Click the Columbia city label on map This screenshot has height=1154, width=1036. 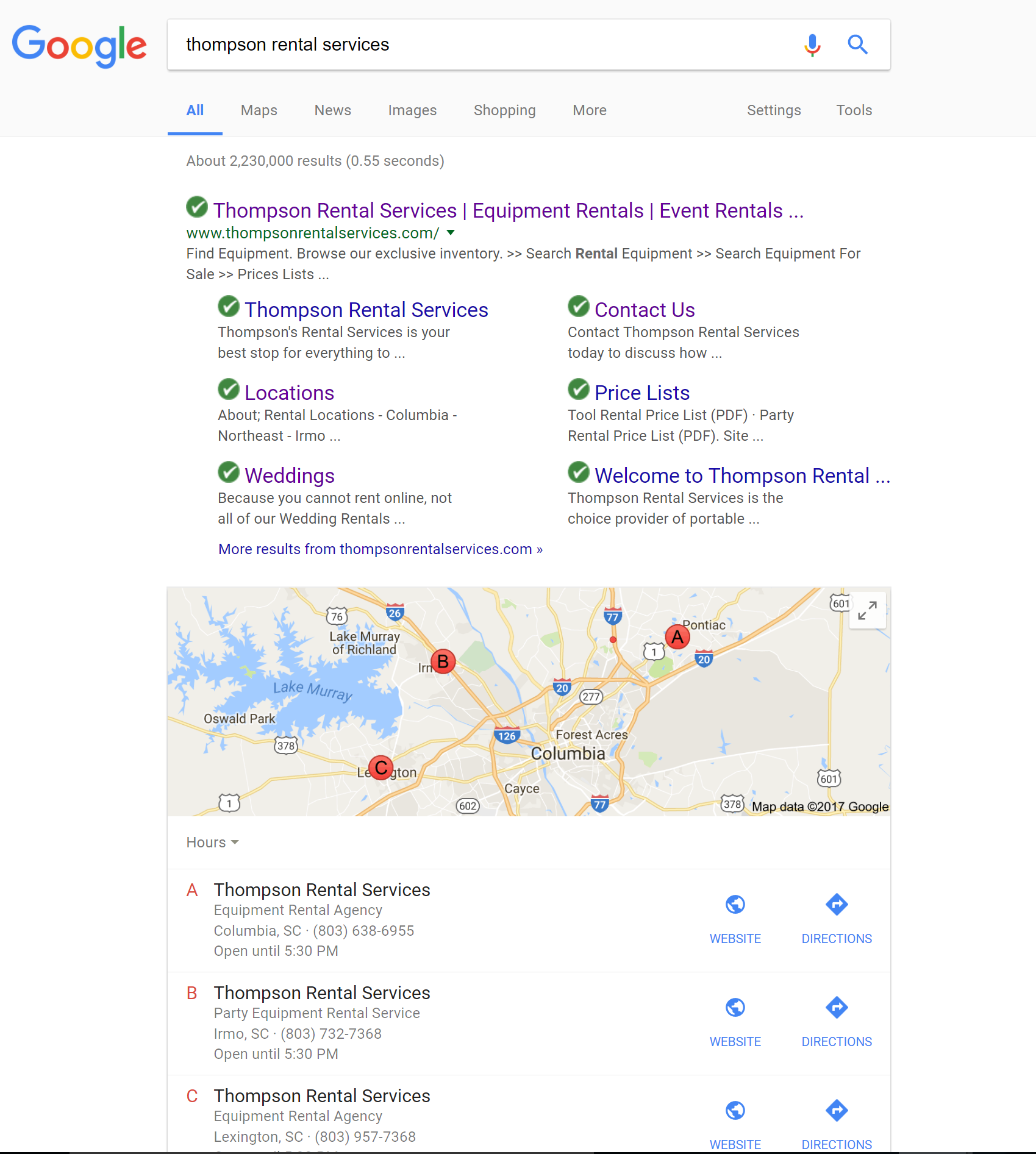pyautogui.click(x=568, y=753)
